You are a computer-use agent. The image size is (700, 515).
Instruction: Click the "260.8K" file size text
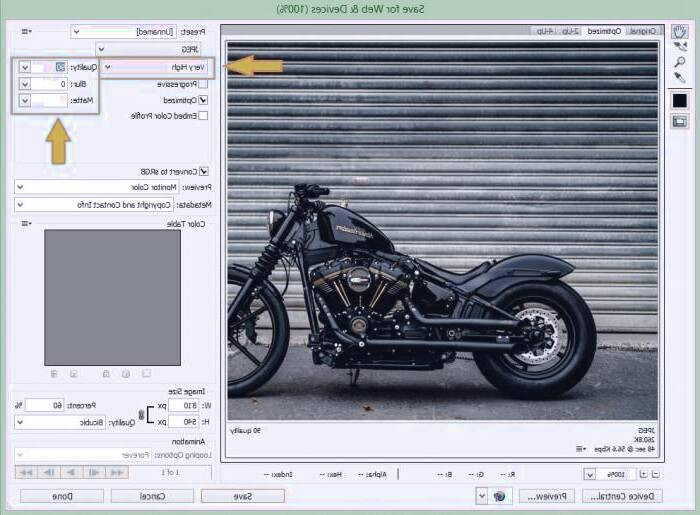point(645,440)
